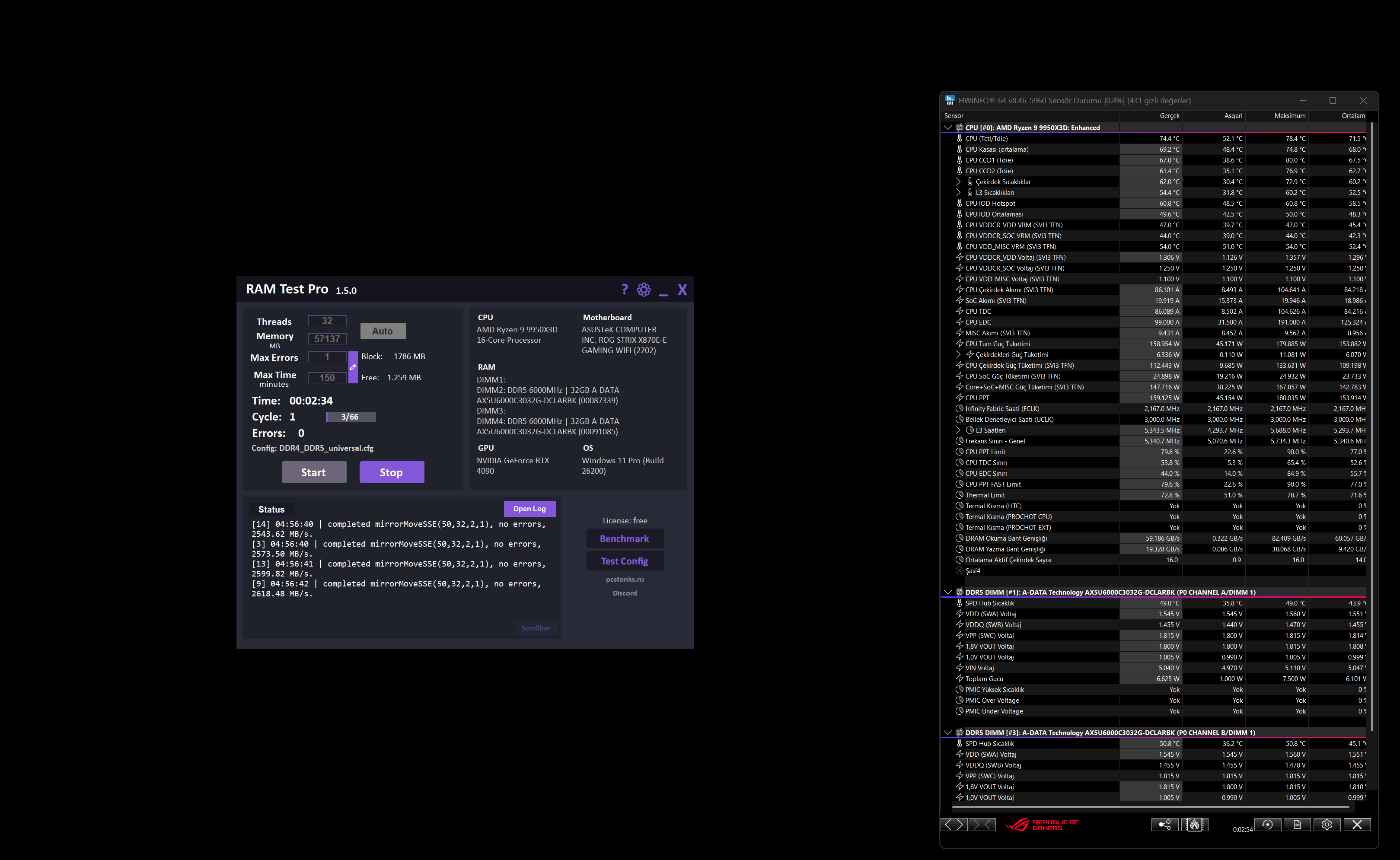Click the cycle progress bar showing 3/66
Viewport: 1400px width, 860px height.
(351, 417)
